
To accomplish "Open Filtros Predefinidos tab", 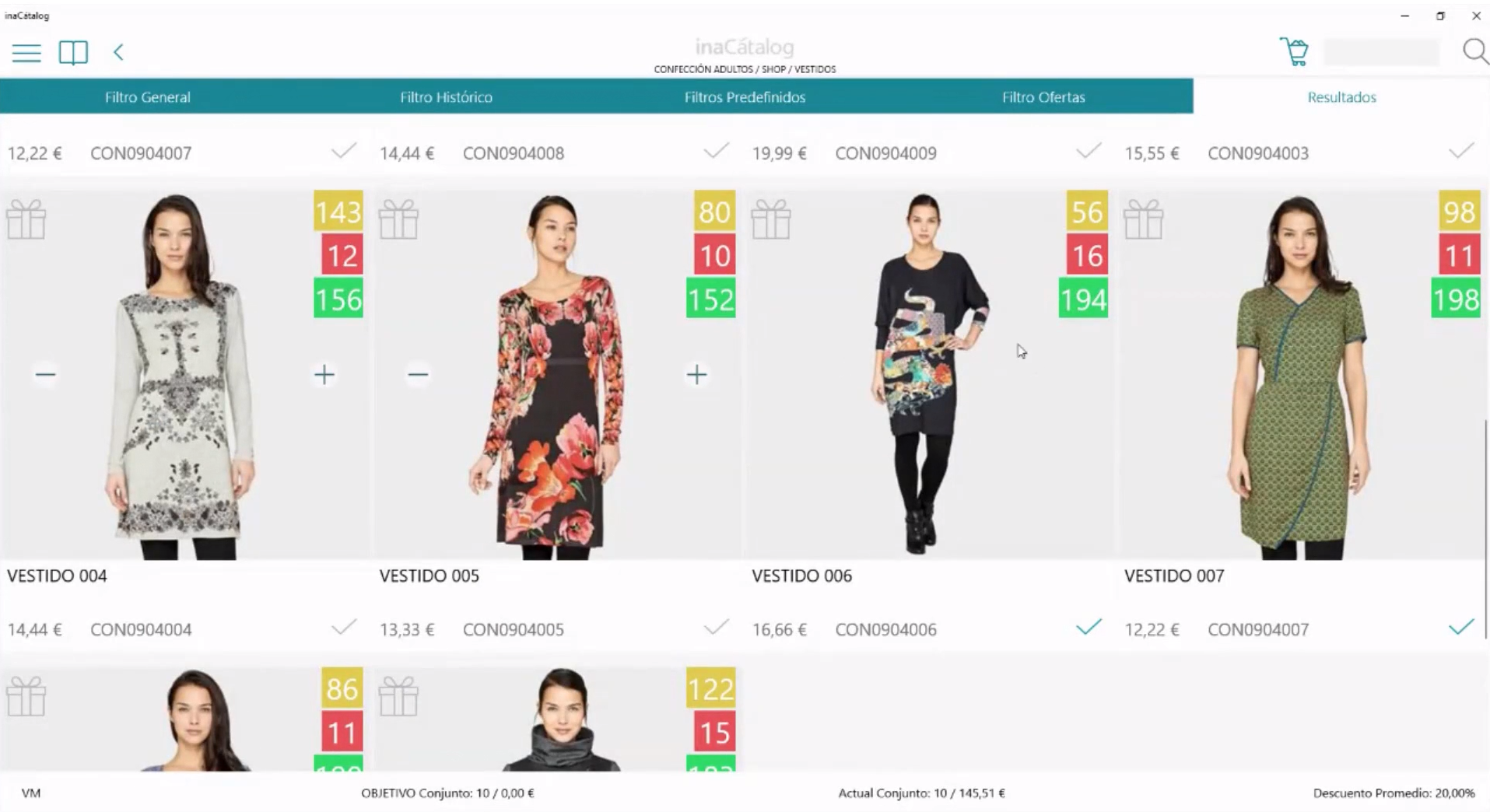I will pos(745,97).
